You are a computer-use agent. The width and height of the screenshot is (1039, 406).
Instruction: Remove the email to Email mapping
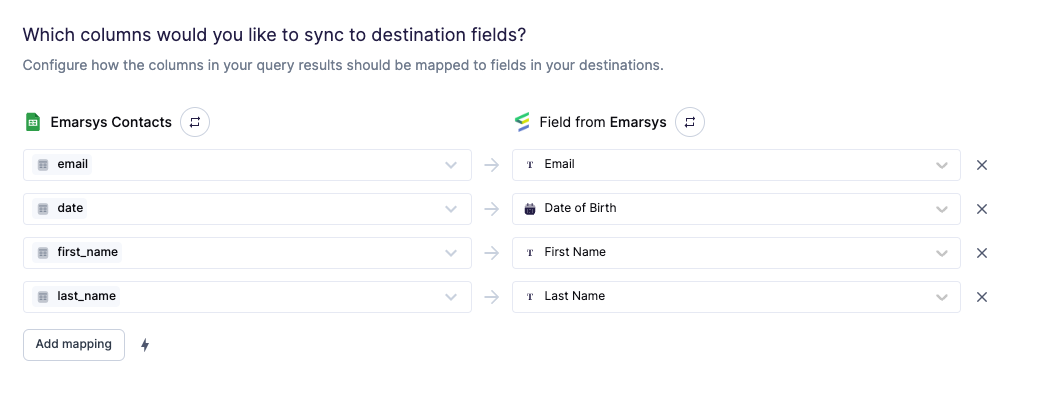tap(982, 165)
